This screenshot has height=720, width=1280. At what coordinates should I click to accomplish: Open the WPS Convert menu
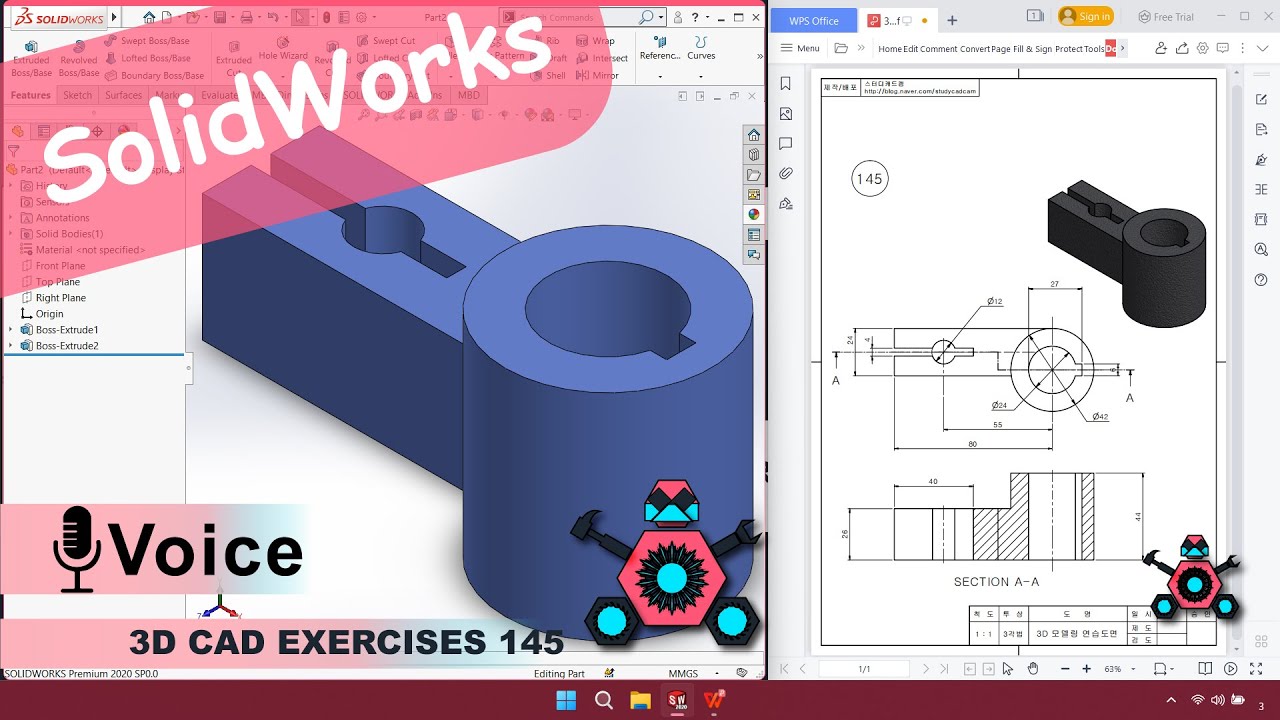(975, 48)
